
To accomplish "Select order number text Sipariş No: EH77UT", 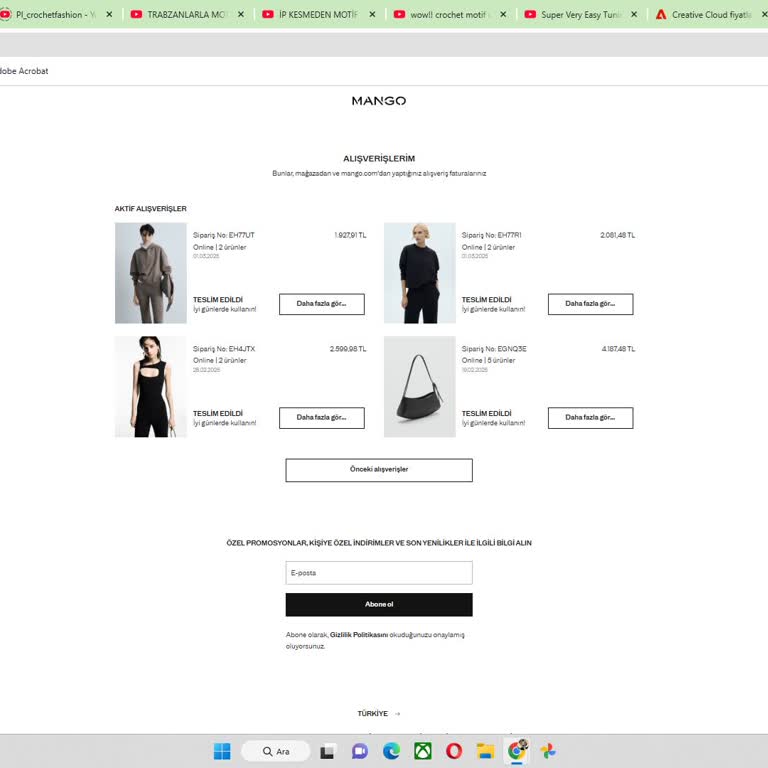I will (x=223, y=235).
